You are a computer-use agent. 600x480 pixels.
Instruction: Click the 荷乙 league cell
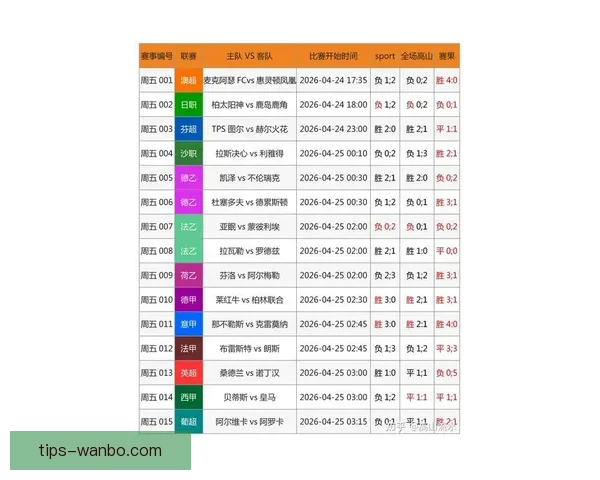[189, 275]
